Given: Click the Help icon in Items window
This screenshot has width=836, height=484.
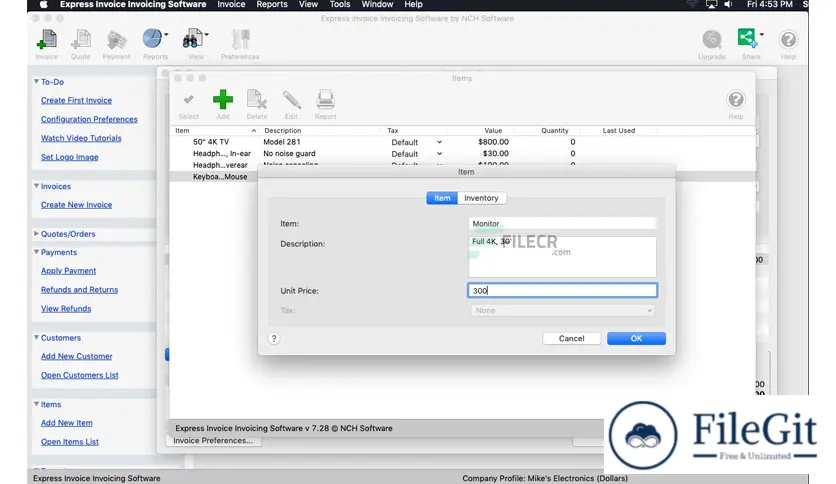Looking at the screenshot, I should tap(736, 100).
